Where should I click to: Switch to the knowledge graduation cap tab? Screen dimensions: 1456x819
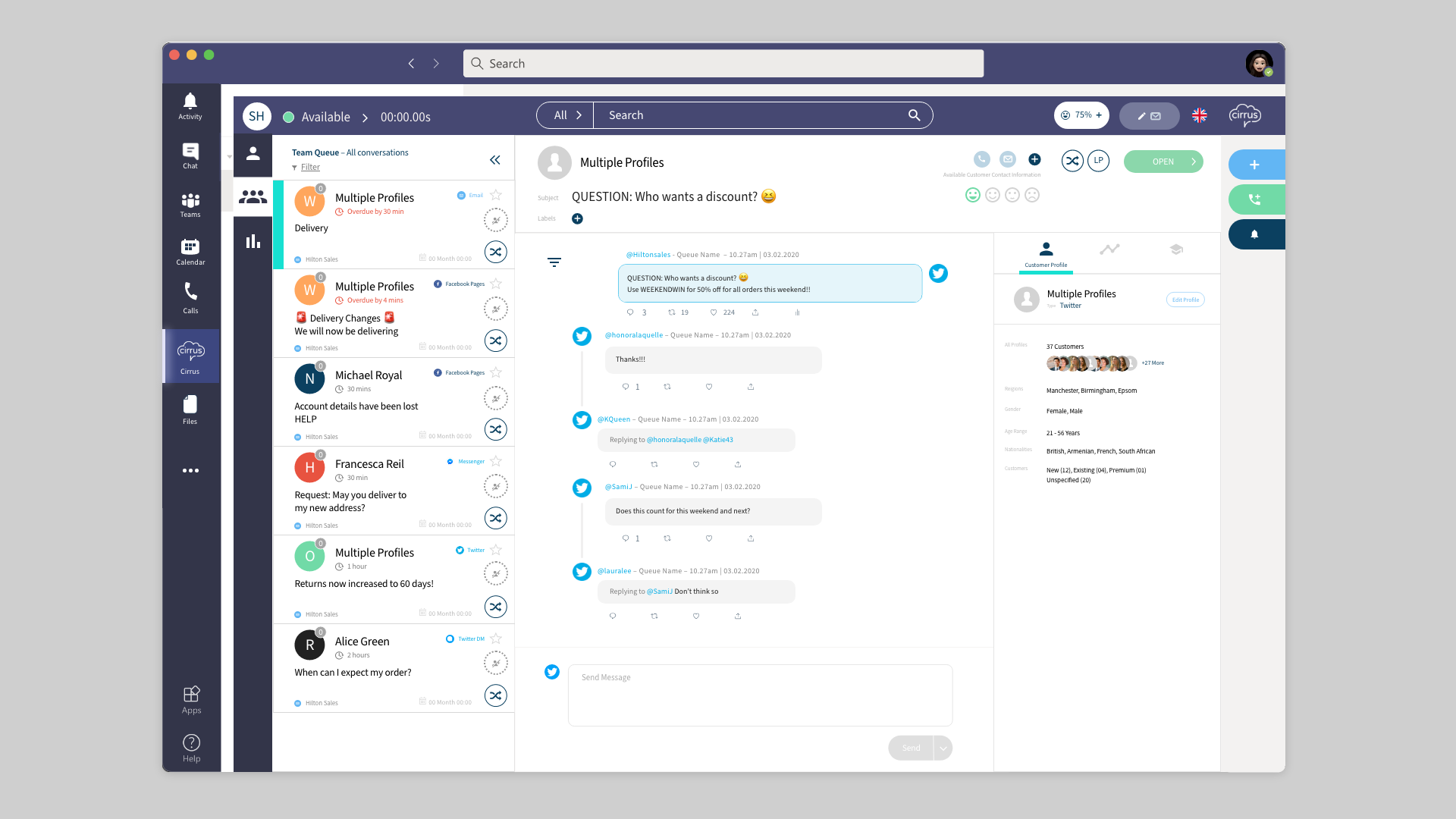pyautogui.click(x=1176, y=249)
